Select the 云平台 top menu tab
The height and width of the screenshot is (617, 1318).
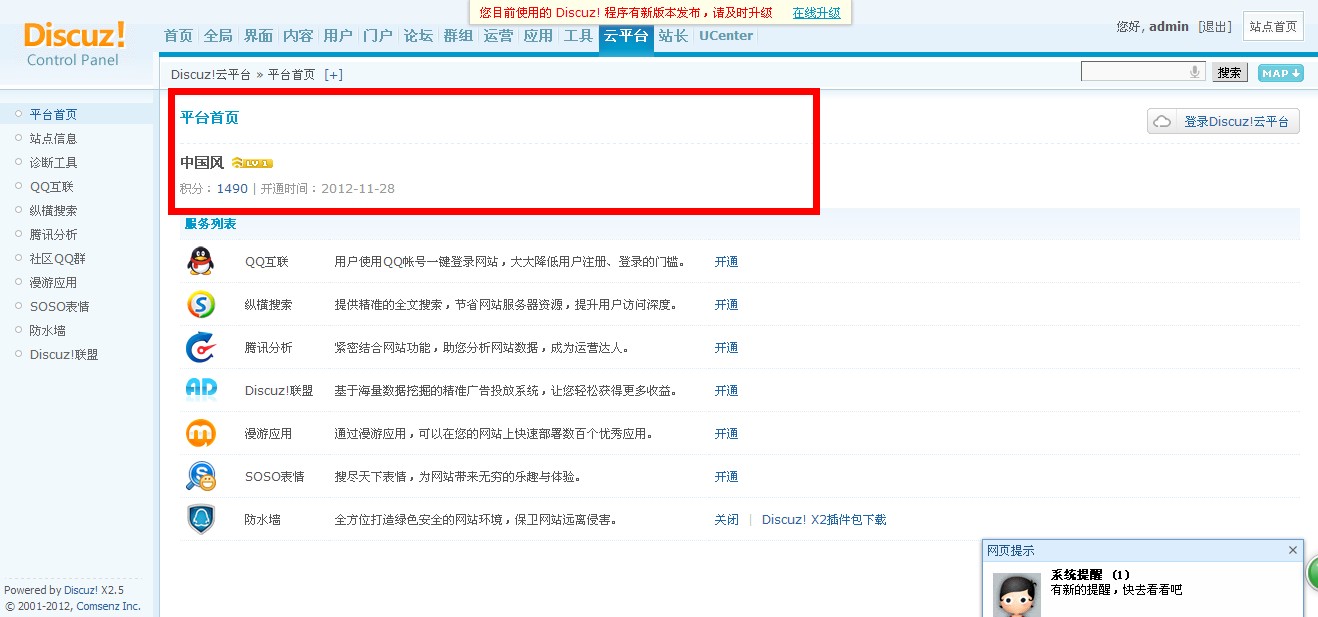[626, 36]
